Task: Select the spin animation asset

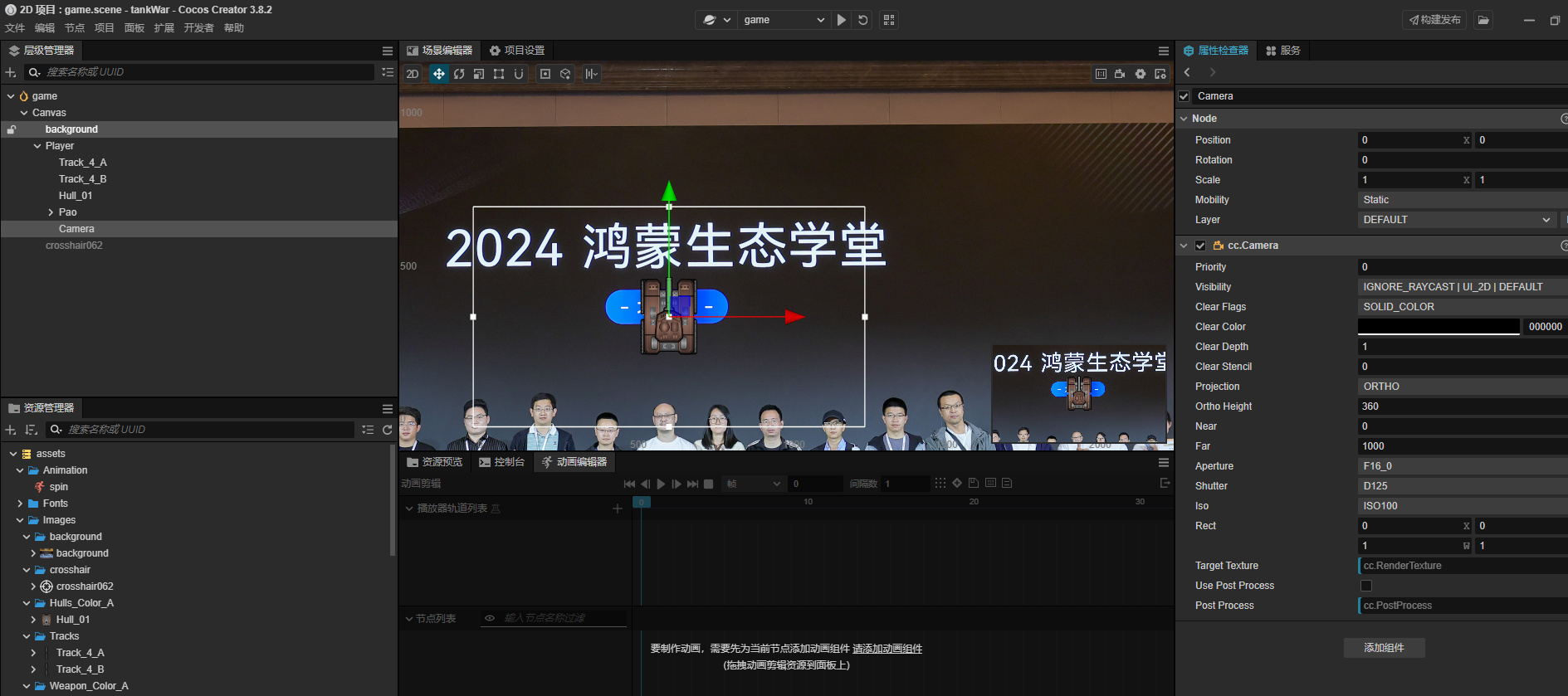Action: (58, 487)
